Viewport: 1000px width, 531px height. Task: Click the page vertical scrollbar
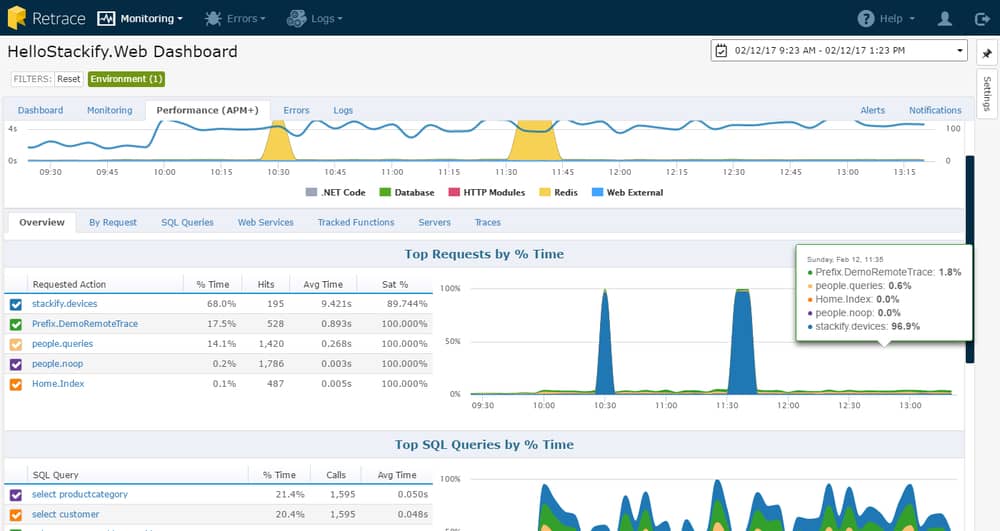point(969,259)
